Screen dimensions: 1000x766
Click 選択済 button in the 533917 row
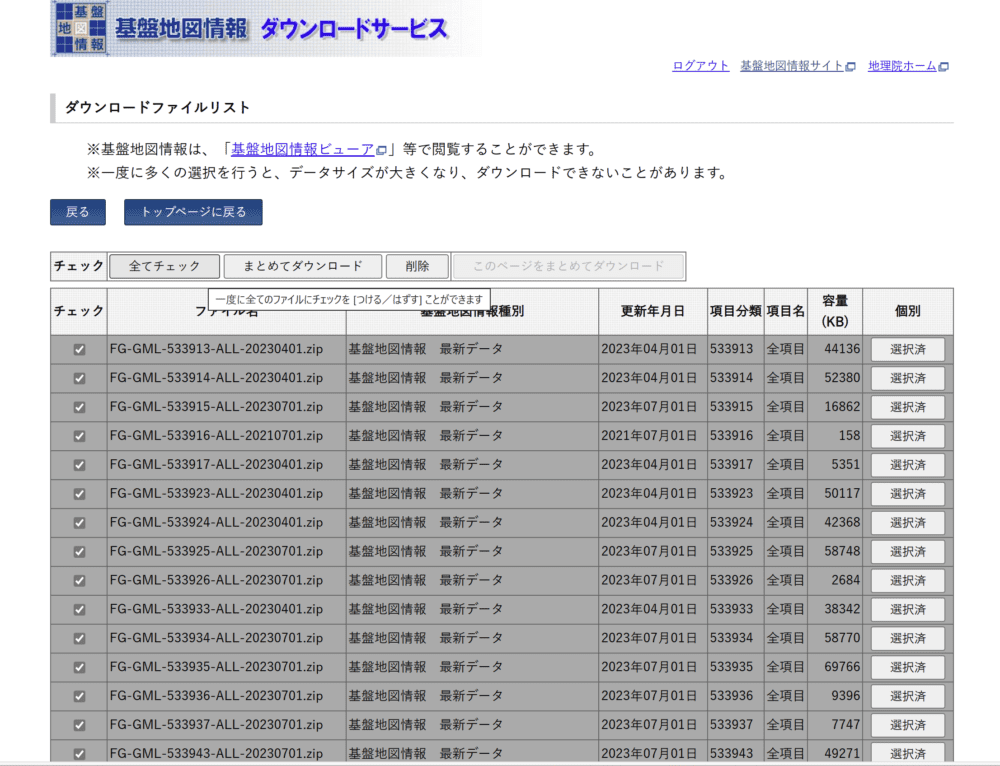(x=908, y=465)
